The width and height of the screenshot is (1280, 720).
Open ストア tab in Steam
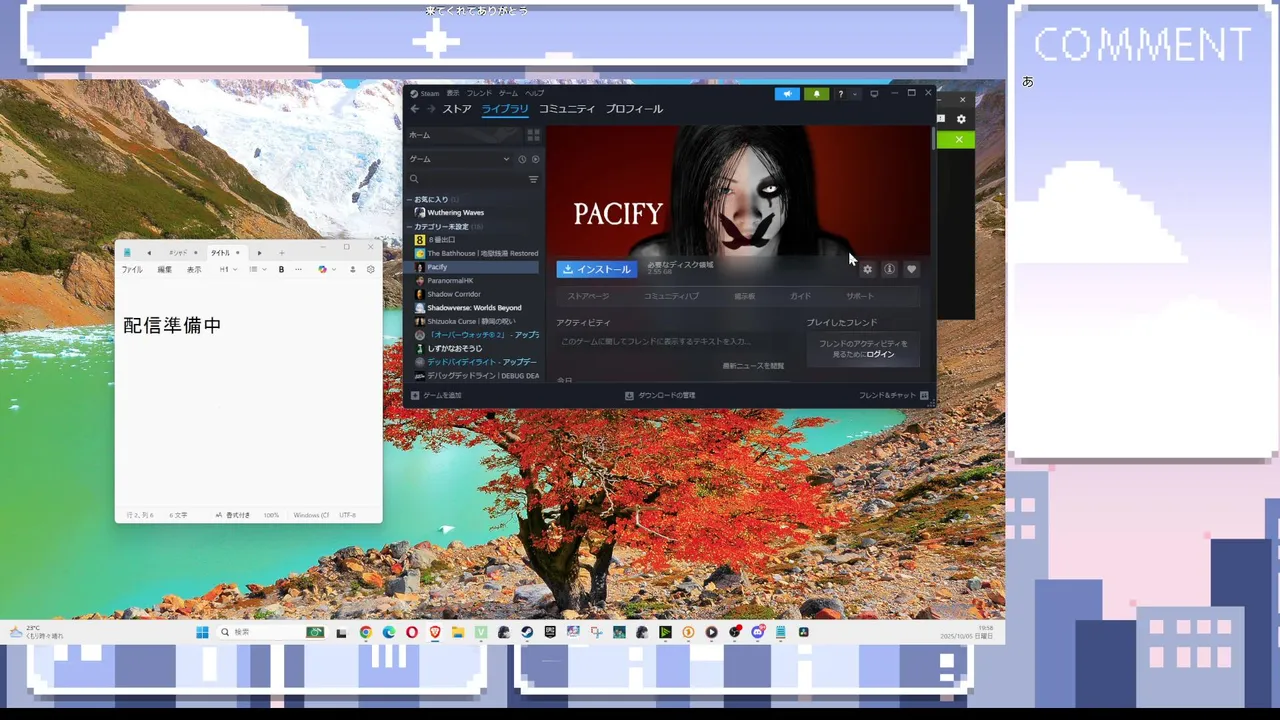pyautogui.click(x=457, y=109)
